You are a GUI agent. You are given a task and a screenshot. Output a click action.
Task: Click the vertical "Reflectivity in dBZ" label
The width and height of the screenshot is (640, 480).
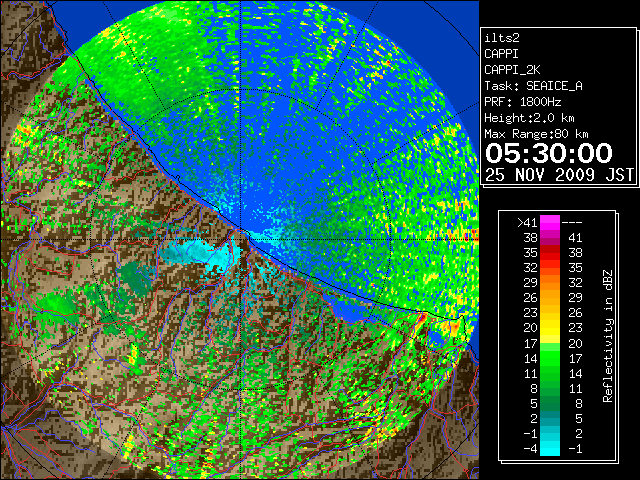pos(608,336)
